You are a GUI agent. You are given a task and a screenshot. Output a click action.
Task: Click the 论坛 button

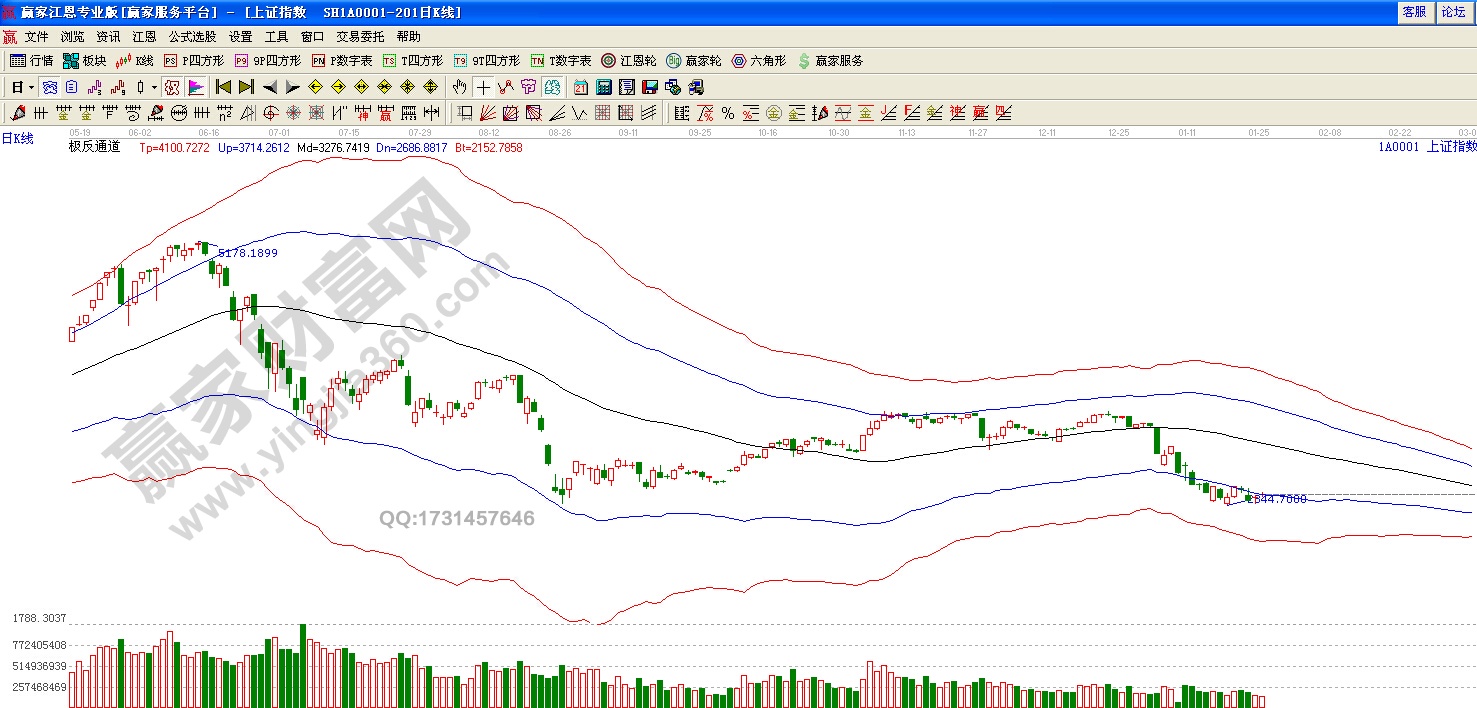pos(1453,12)
